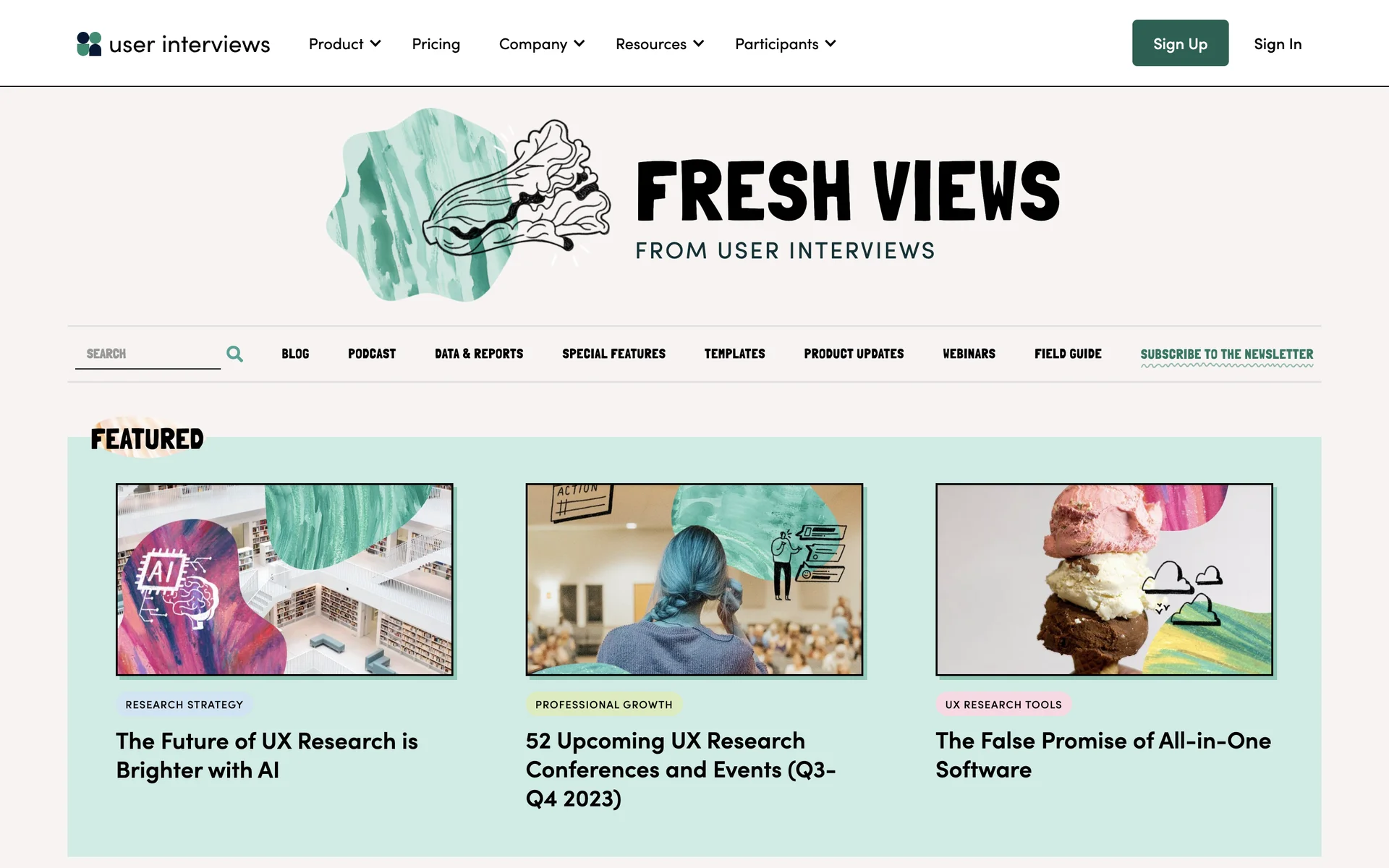This screenshot has height=868, width=1389.
Task: Click the User Interviews logo icon
Action: (89, 43)
